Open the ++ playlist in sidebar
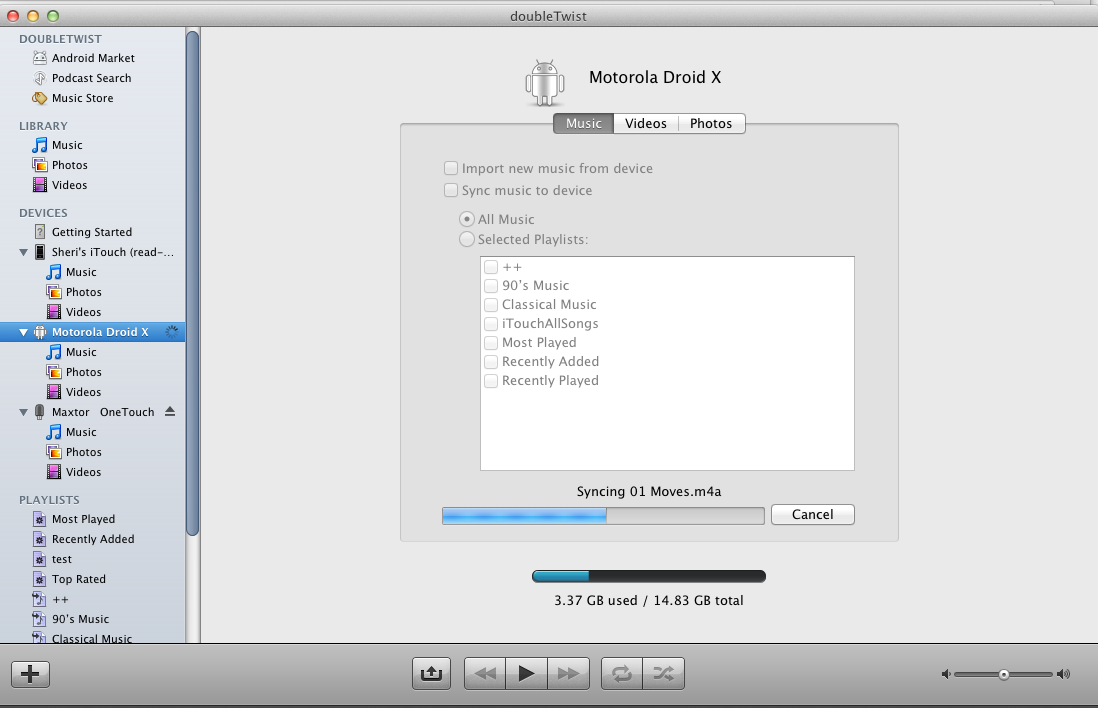Viewport: 1098px width, 708px height. [51, 599]
